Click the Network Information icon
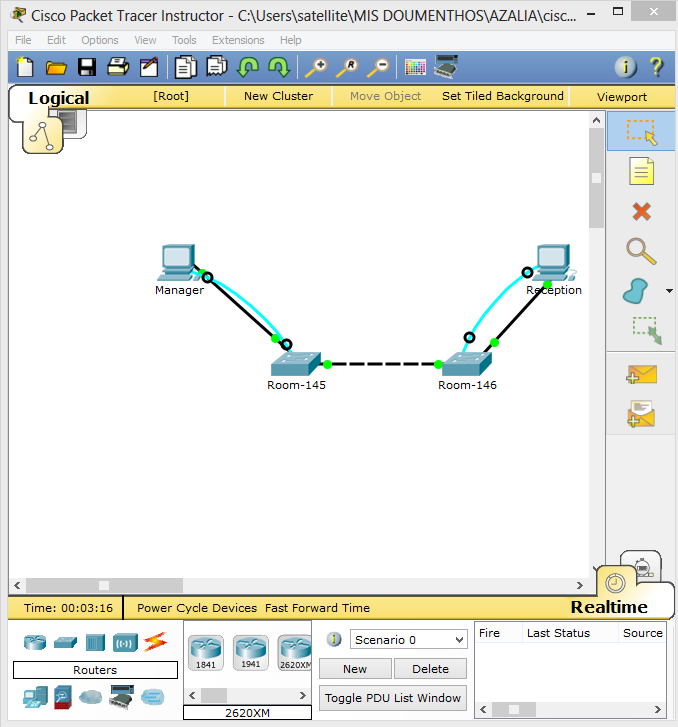 click(626, 67)
